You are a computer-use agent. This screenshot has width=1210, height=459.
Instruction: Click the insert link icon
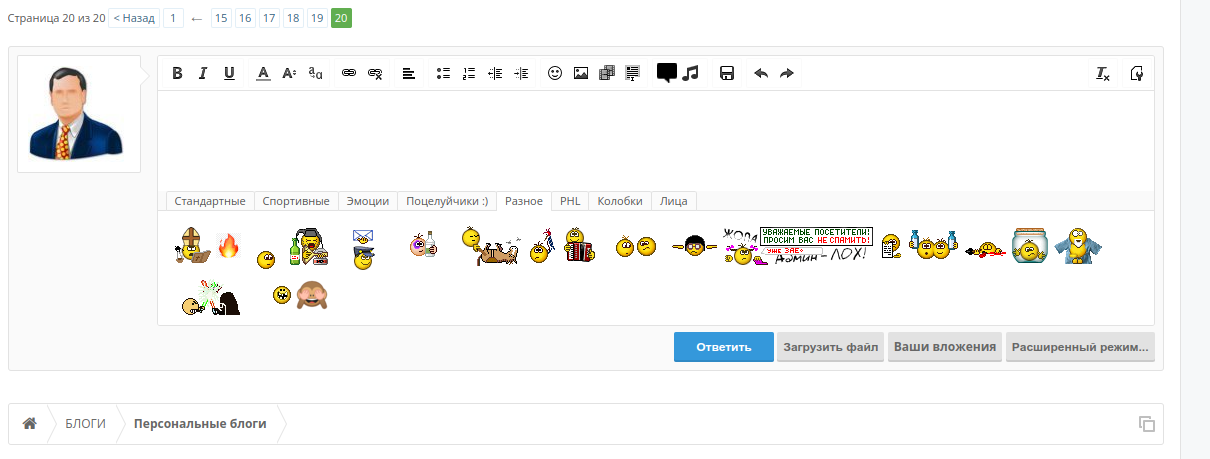(x=349, y=73)
